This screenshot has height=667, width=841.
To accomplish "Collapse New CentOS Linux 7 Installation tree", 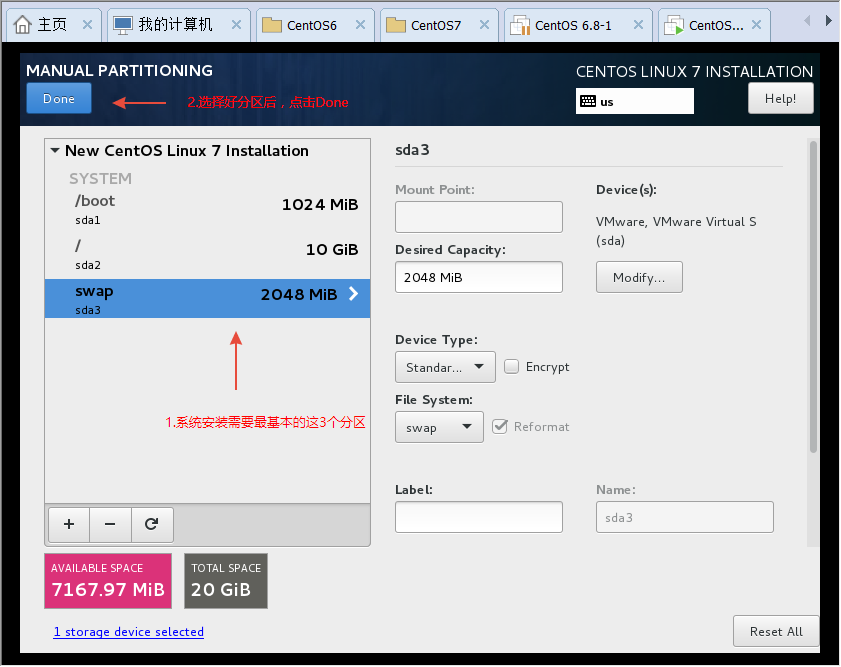I will [55, 151].
